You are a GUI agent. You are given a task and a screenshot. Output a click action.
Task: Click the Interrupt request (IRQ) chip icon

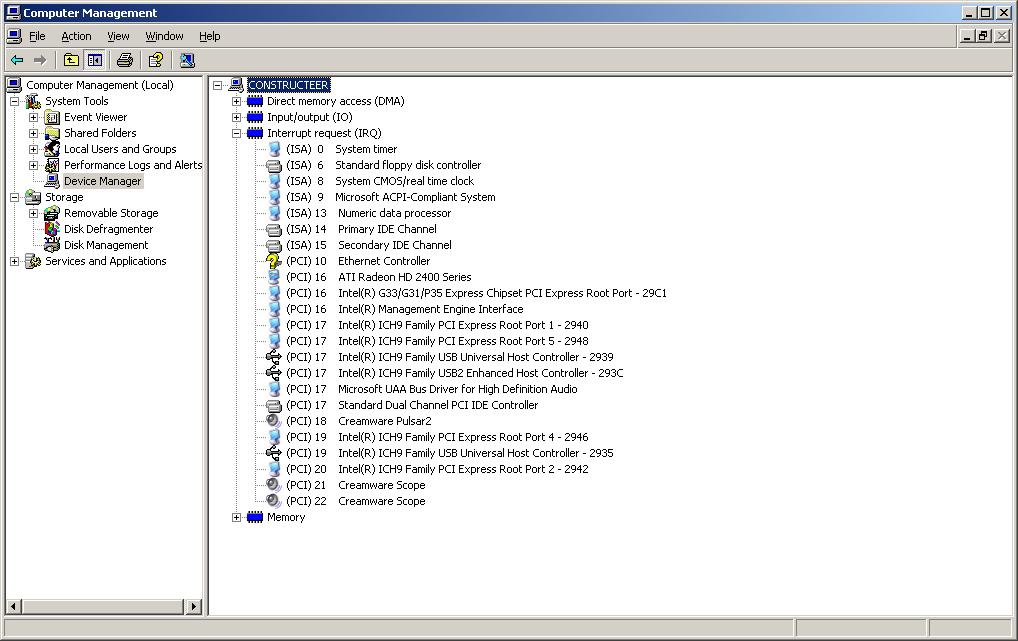[x=255, y=133]
